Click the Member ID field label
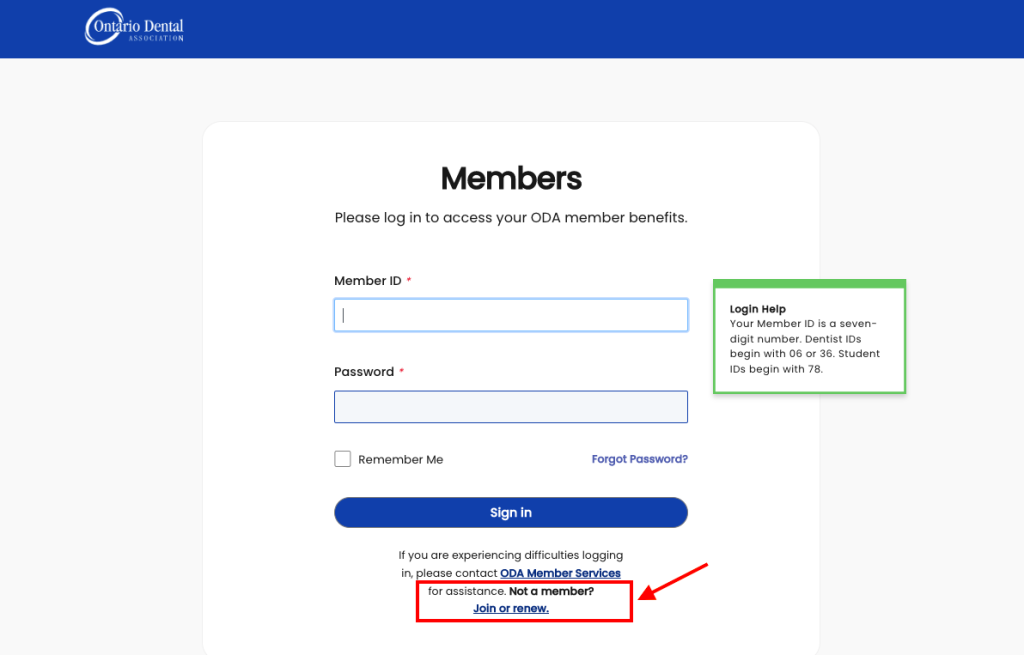 pos(368,281)
